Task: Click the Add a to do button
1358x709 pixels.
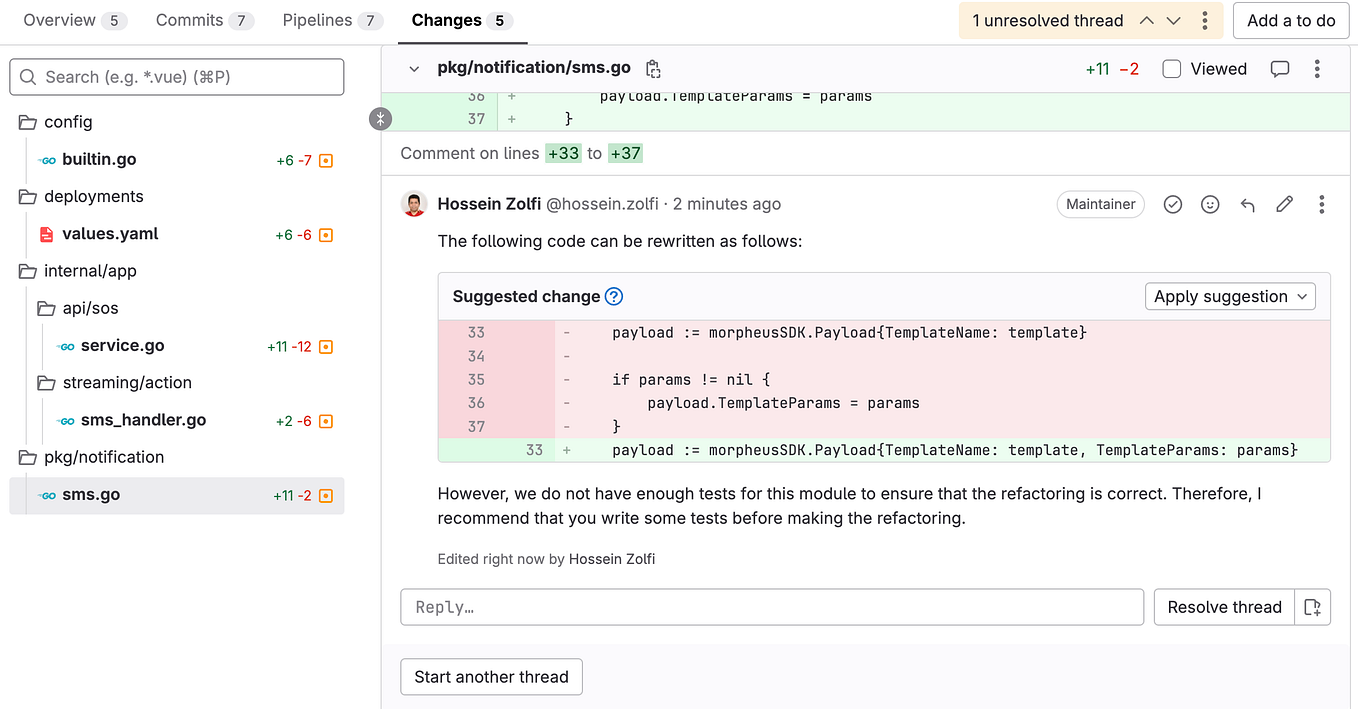Action: (x=1291, y=20)
